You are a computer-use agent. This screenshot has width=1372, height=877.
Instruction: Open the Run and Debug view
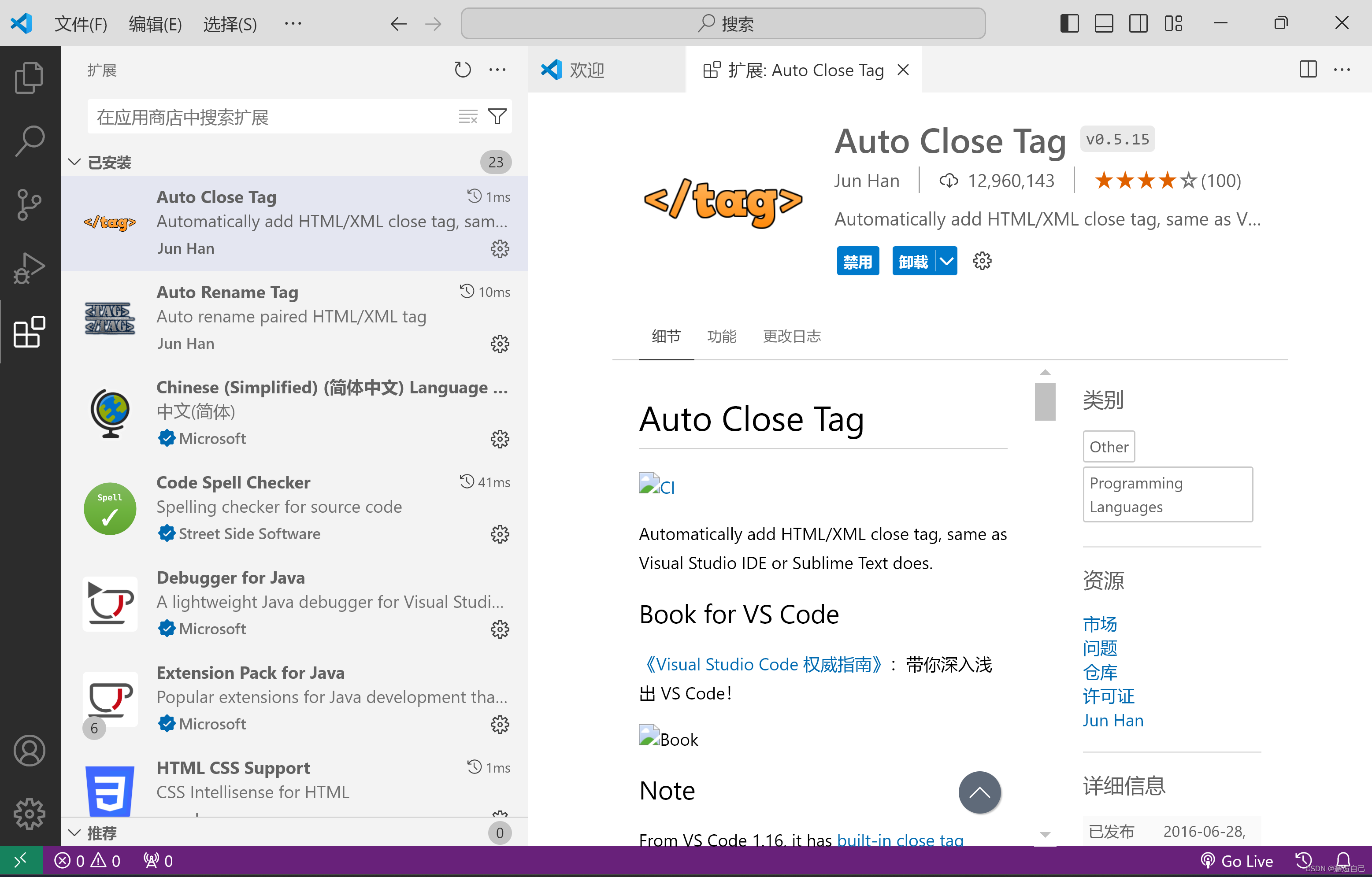click(x=29, y=268)
